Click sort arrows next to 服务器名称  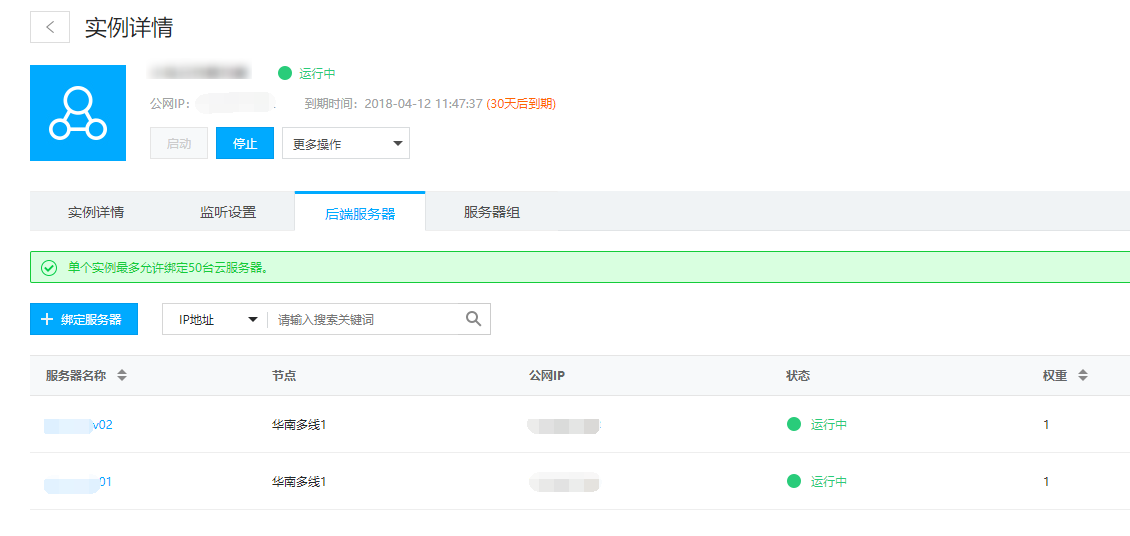[x=122, y=376]
